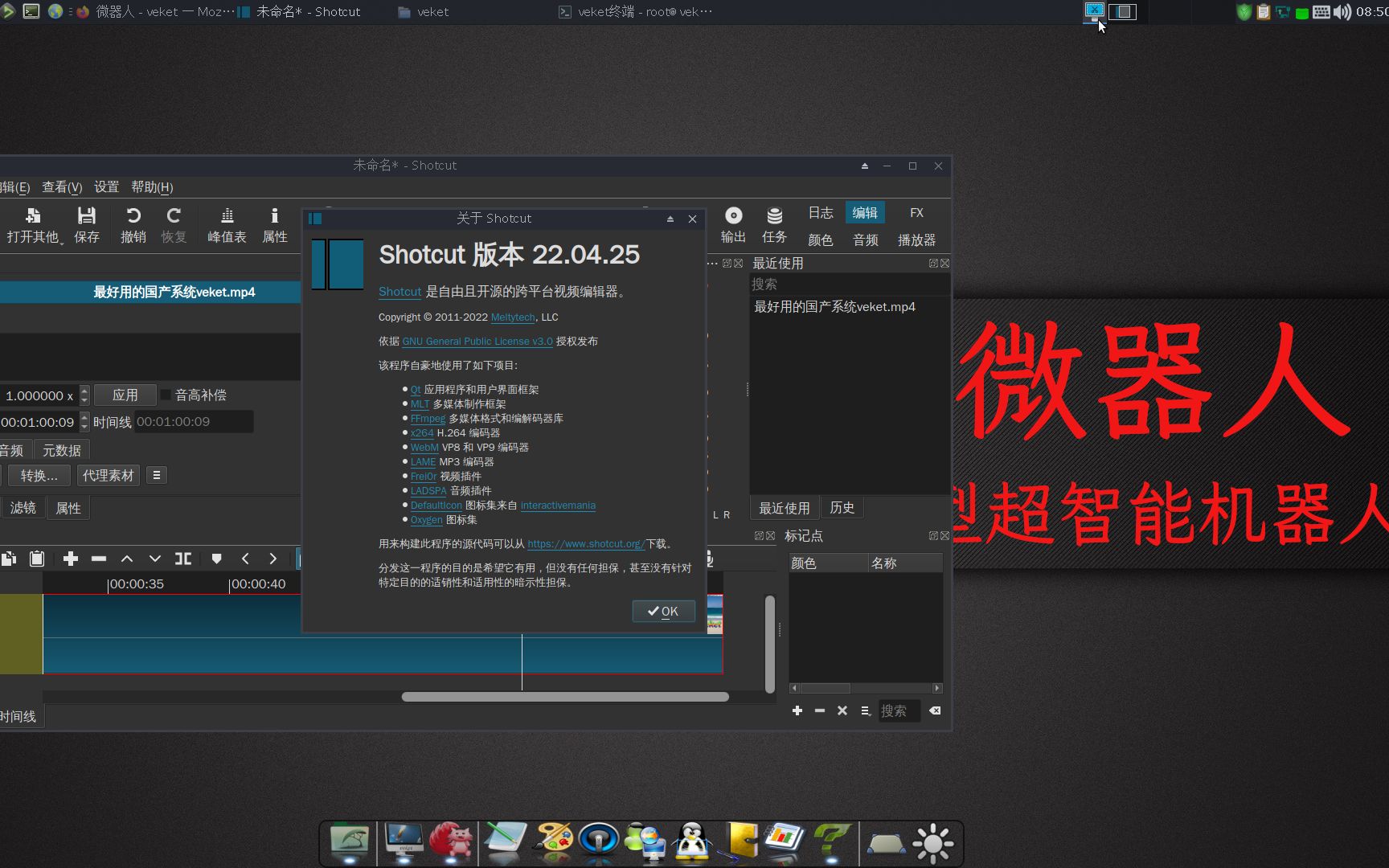Click the Redo (恢复) toolbar icon
Viewport: 1389px width, 868px height.
click(174, 215)
